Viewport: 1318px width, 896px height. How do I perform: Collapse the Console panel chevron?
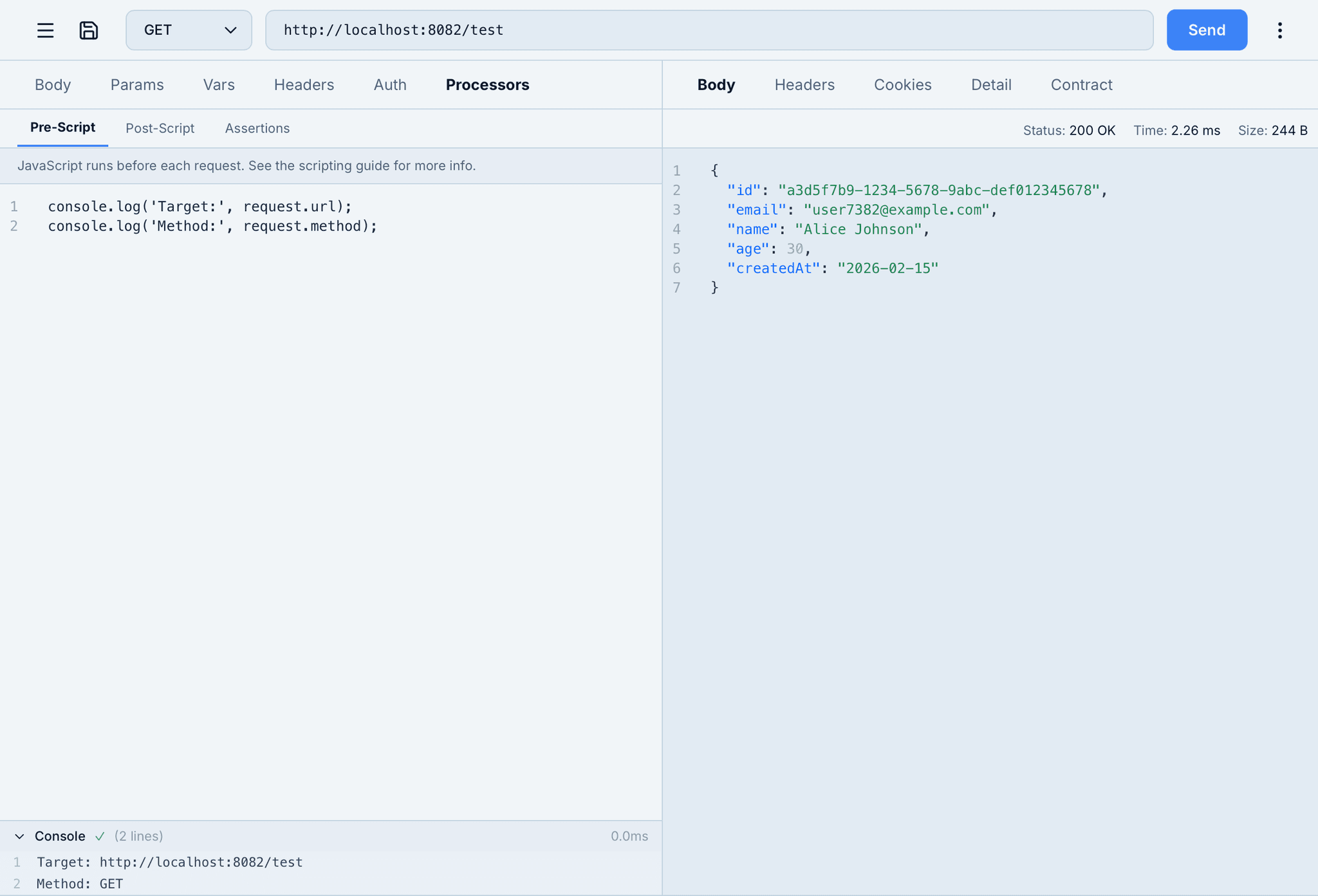point(19,836)
